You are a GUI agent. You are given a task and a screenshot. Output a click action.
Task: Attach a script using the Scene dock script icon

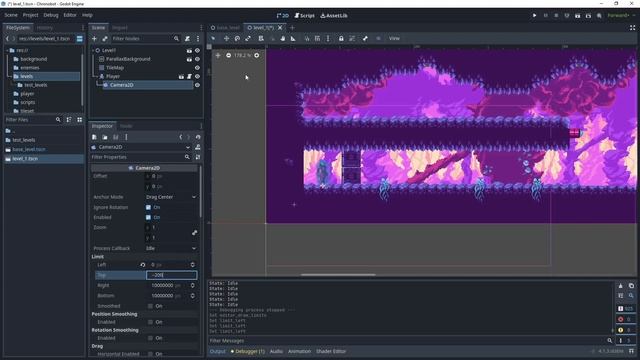pos(187,38)
